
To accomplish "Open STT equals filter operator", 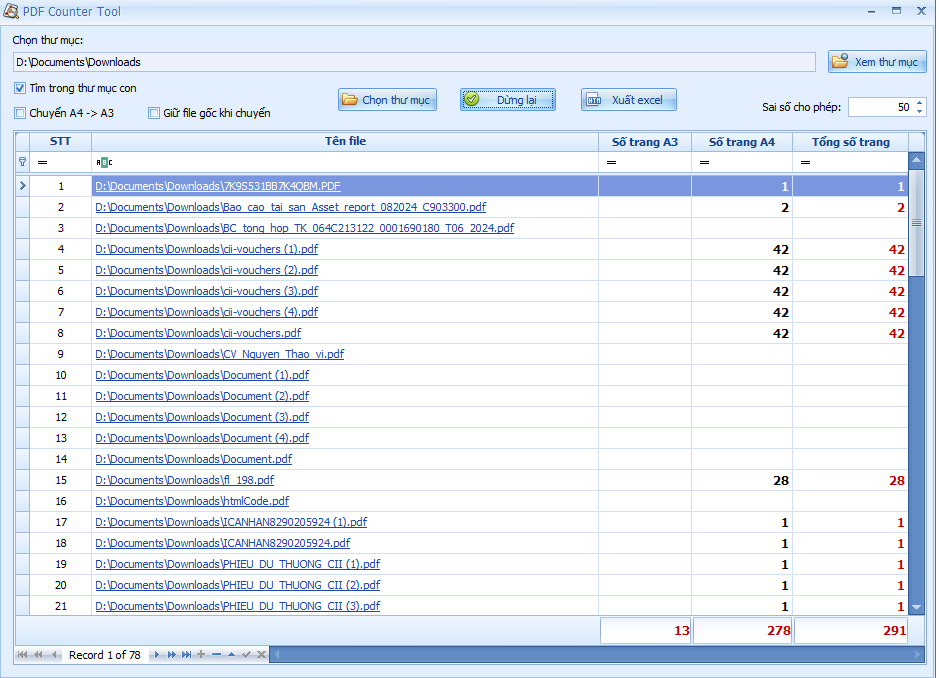I will click(43, 162).
